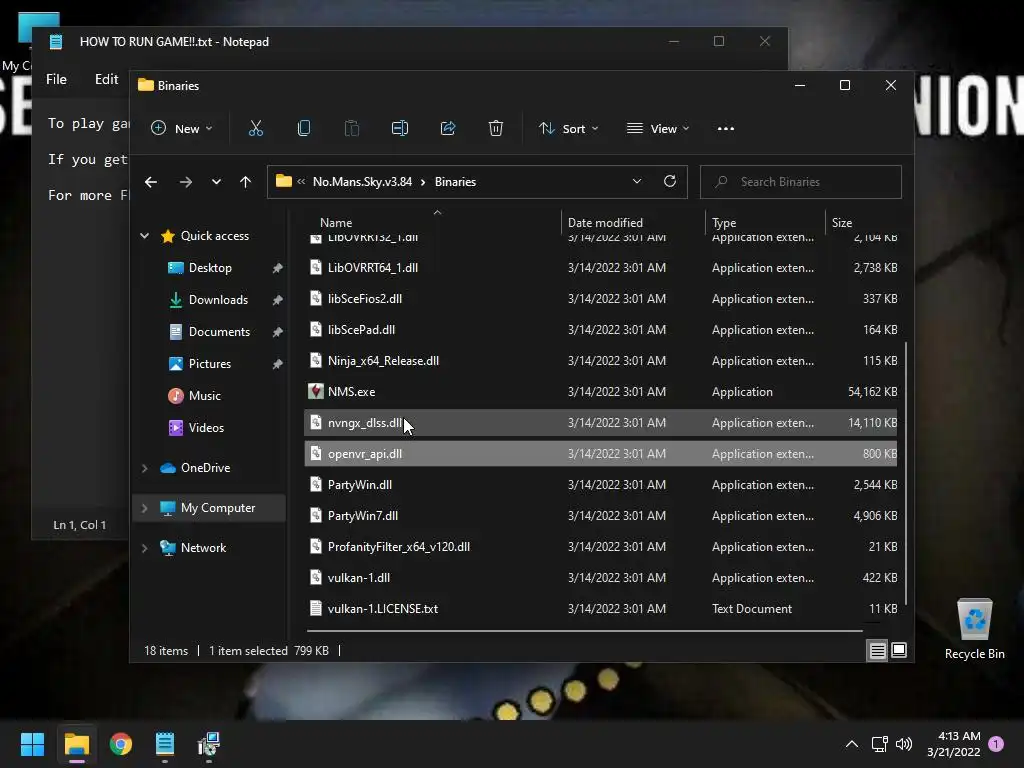The image size is (1024, 768).
Task: Click the Notepad taskbar icon
Action: click(165, 744)
